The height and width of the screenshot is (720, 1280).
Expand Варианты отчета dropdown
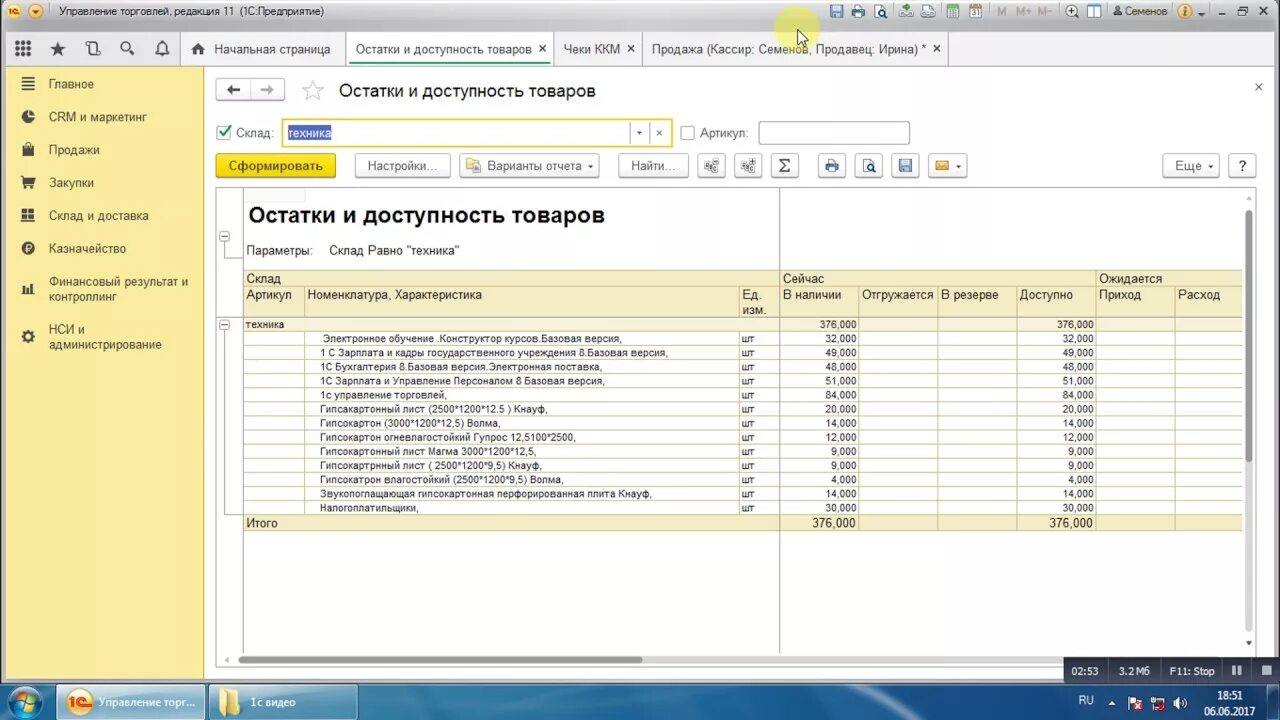click(x=529, y=166)
